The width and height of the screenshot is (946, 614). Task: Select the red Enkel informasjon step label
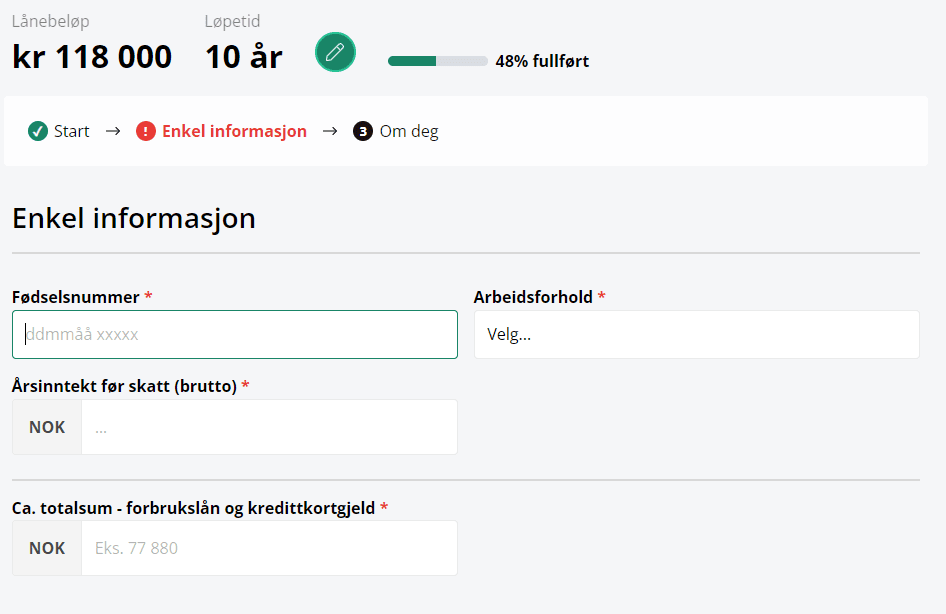(x=234, y=131)
